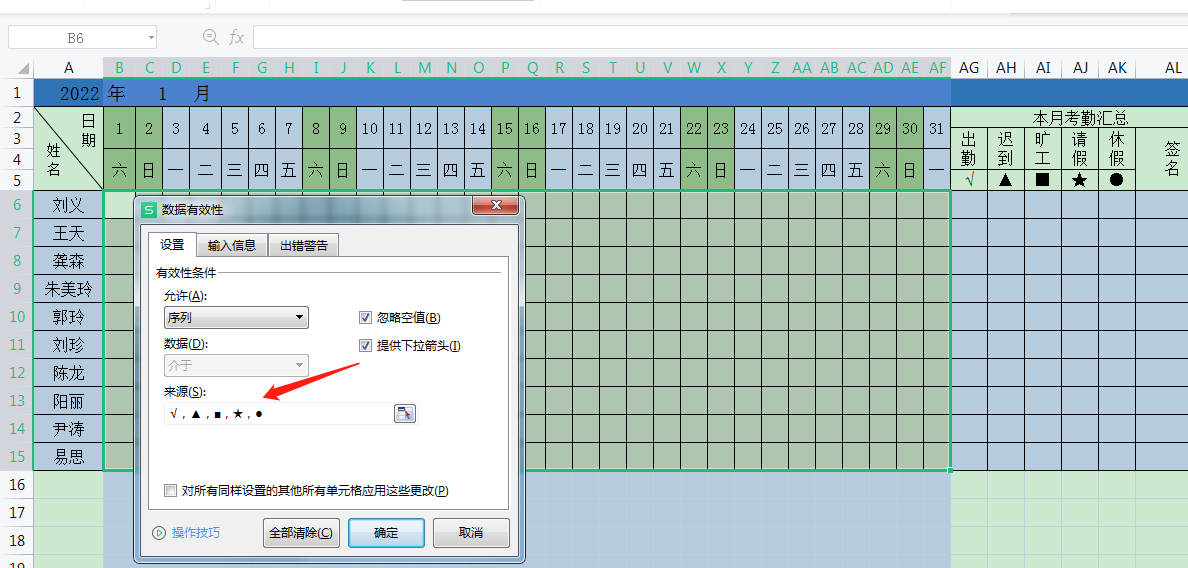Click the cell with name 龚森
This screenshot has height=568, width=1188.
tap(69, 261)
